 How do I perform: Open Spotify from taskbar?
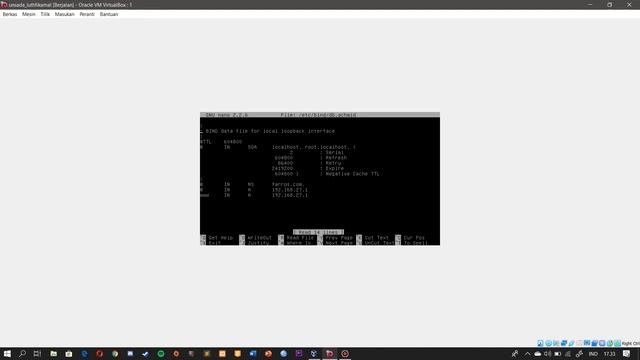pos(161,353)
